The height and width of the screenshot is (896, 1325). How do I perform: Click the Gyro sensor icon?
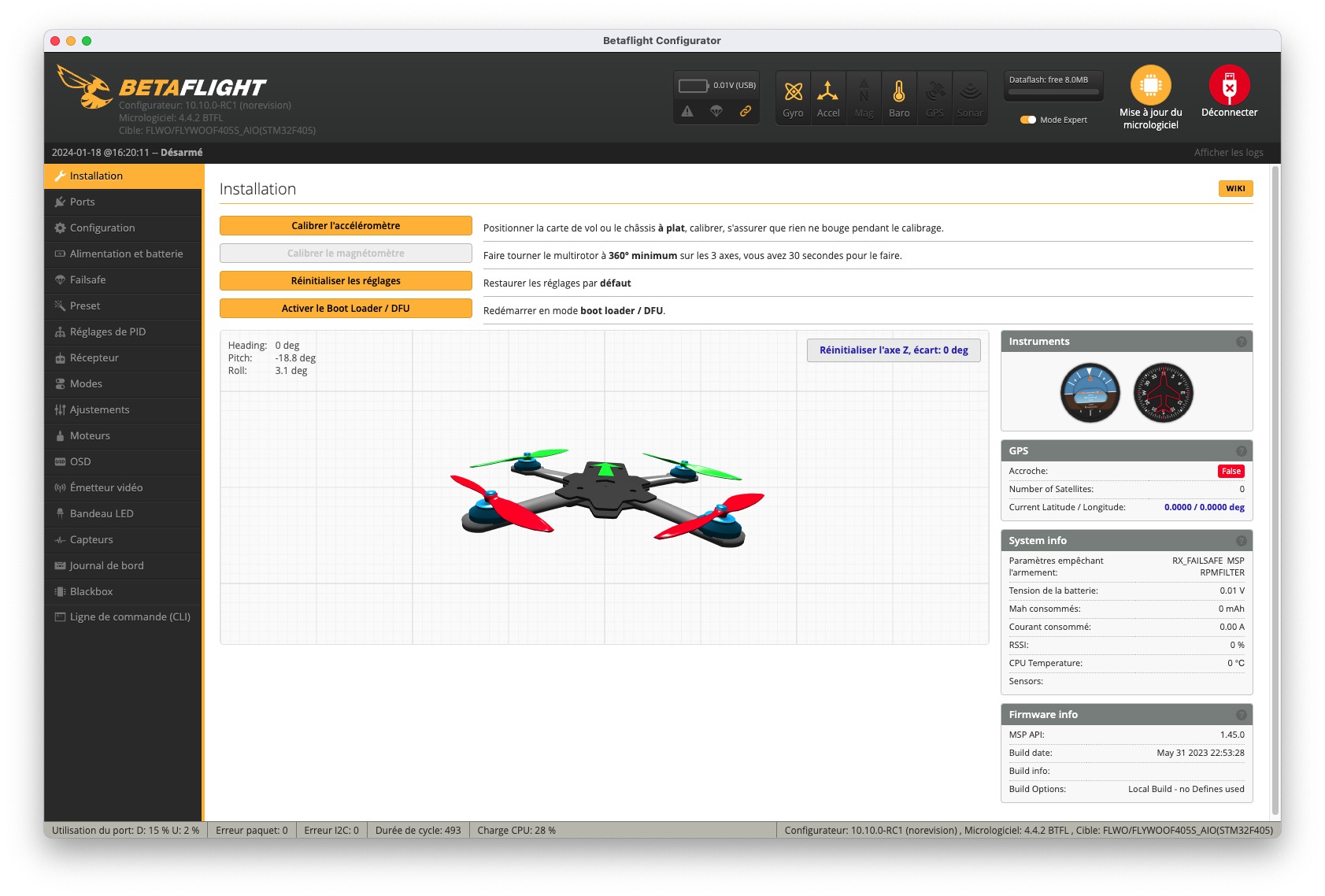pos(793,98)
